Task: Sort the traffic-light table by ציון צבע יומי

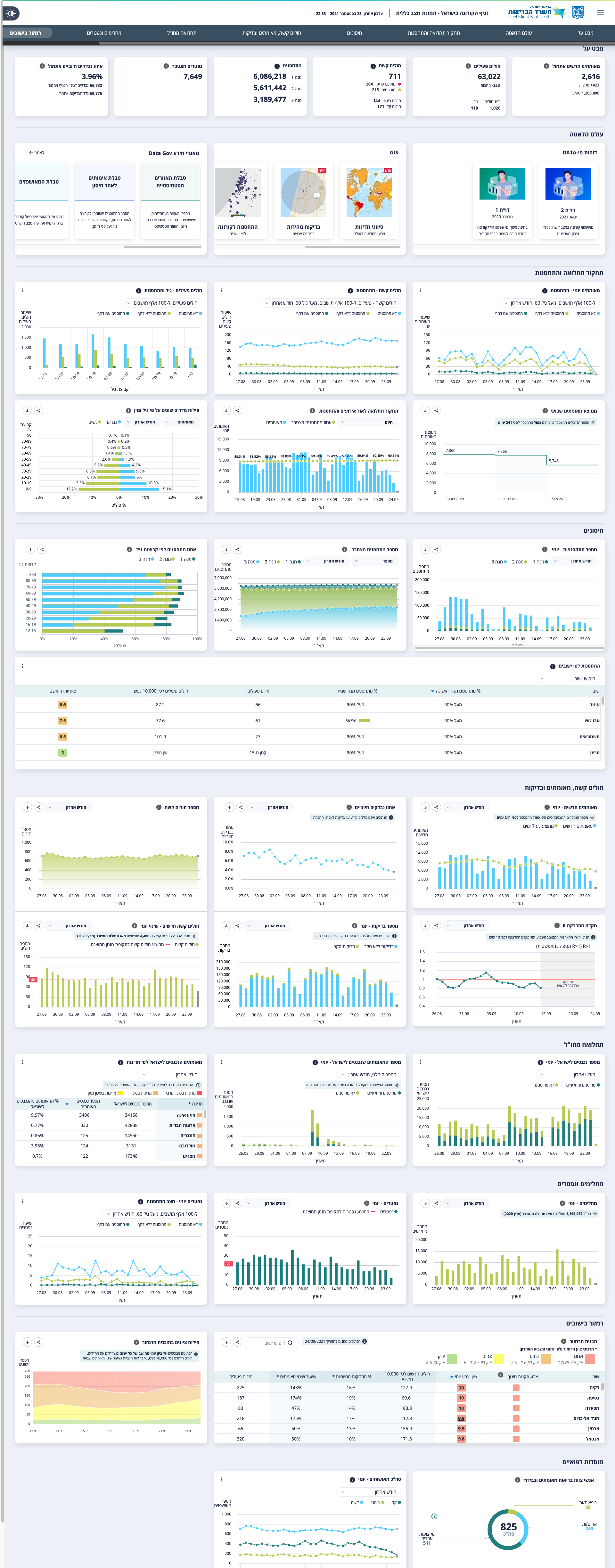Action: [x=464, y=1376]
